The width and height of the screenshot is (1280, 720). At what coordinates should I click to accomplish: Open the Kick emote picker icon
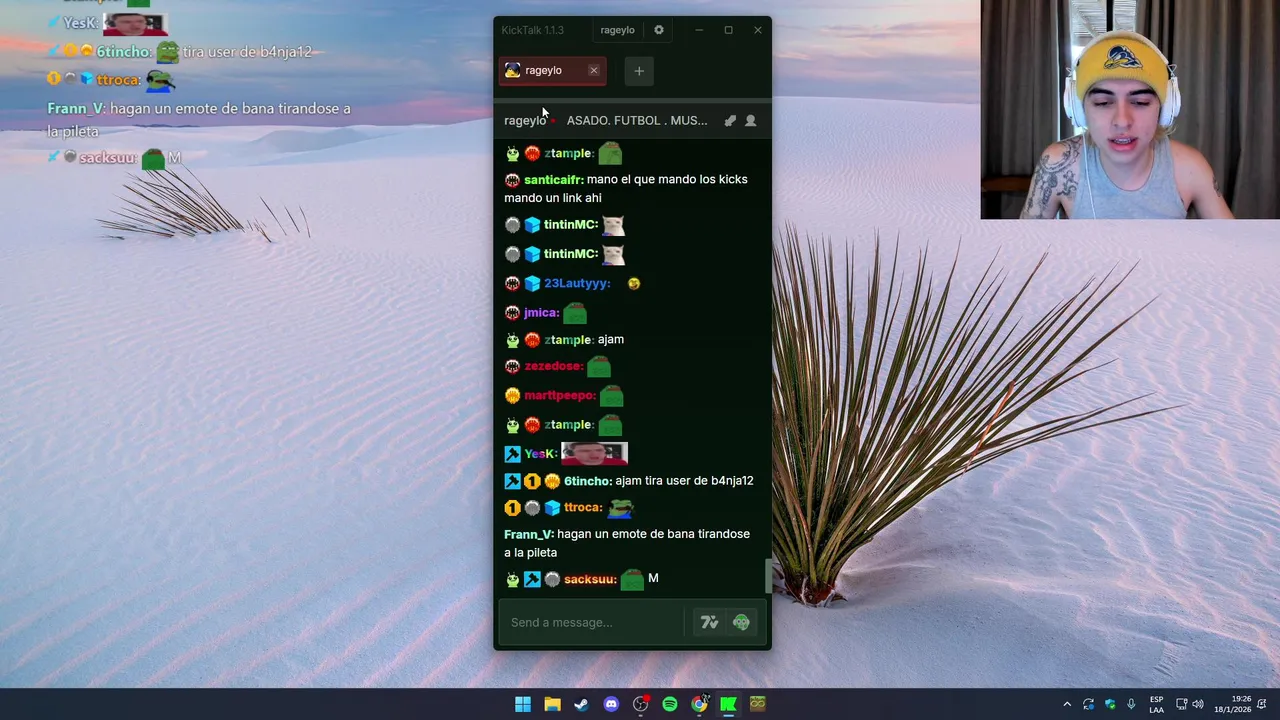coord(741,622)
